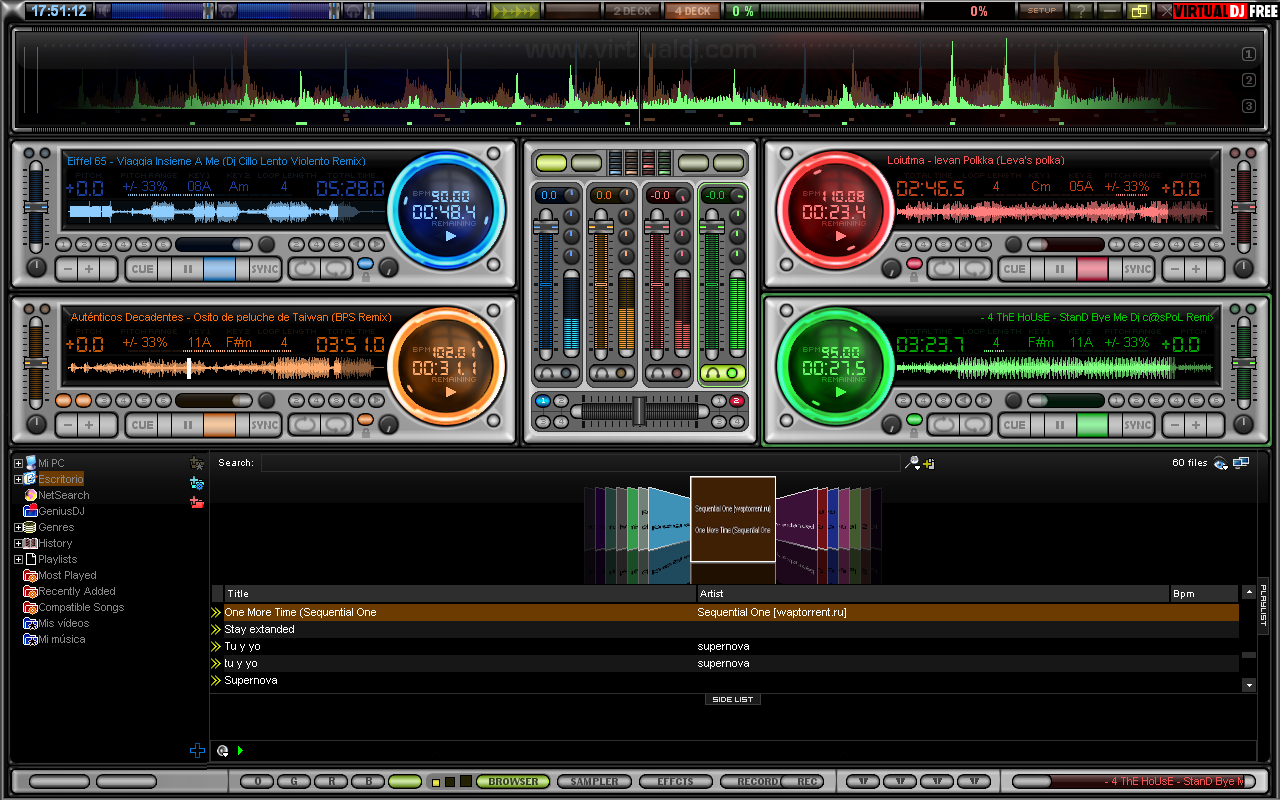Click hot cue 1 on orange deck

coord(63,400)
